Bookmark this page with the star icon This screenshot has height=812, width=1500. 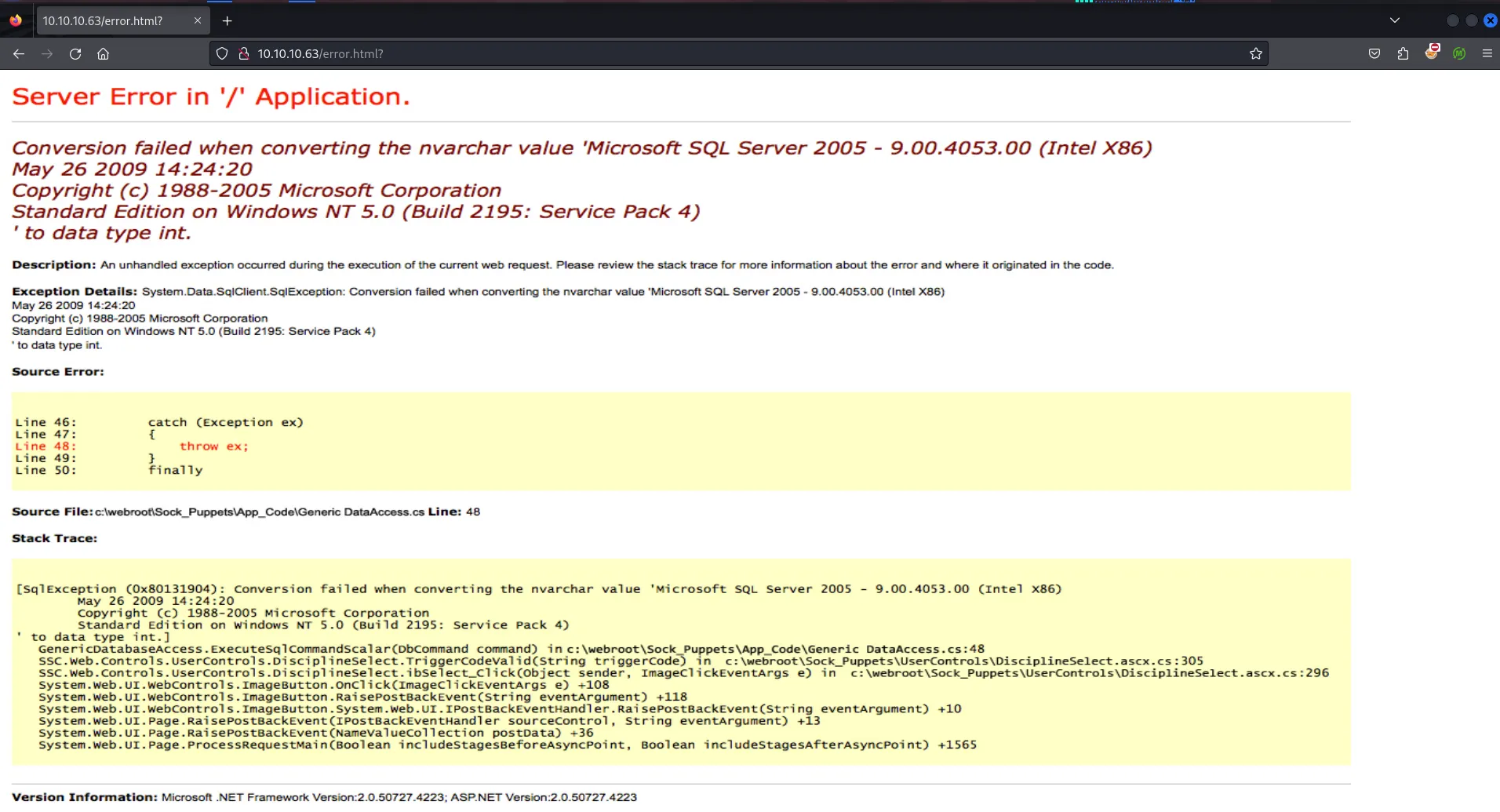tap(1256, 53)
